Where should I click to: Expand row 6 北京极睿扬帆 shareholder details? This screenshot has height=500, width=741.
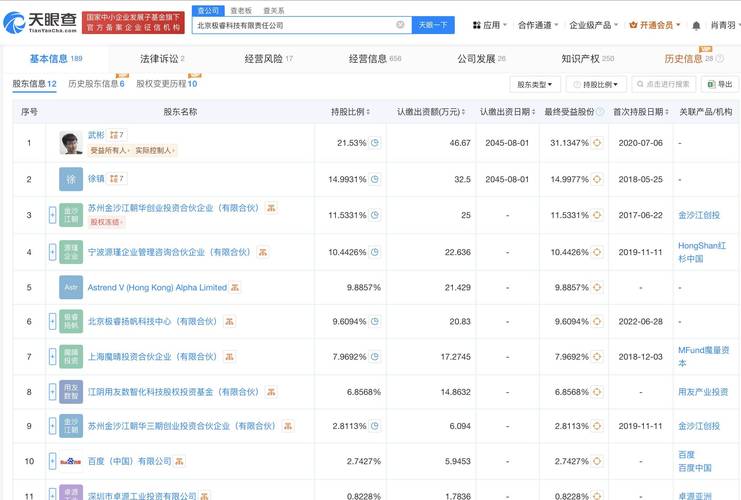[52, 321]
